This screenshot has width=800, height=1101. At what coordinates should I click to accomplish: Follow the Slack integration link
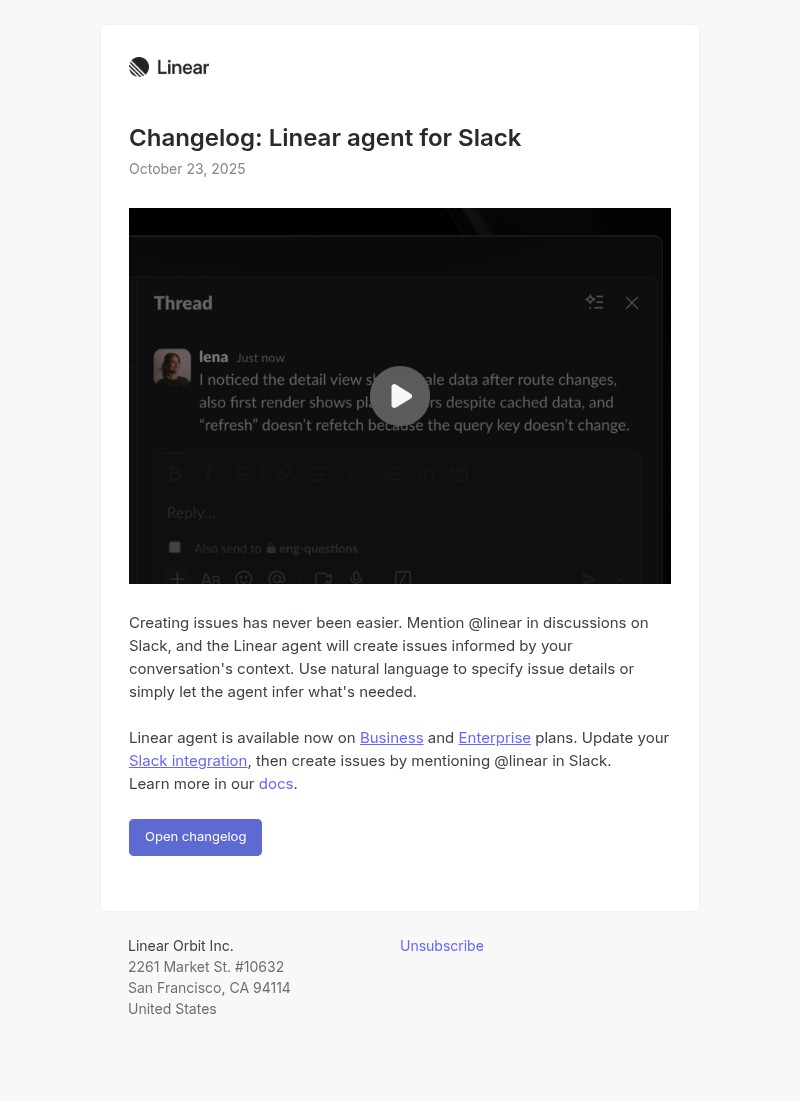pos(188,760)
